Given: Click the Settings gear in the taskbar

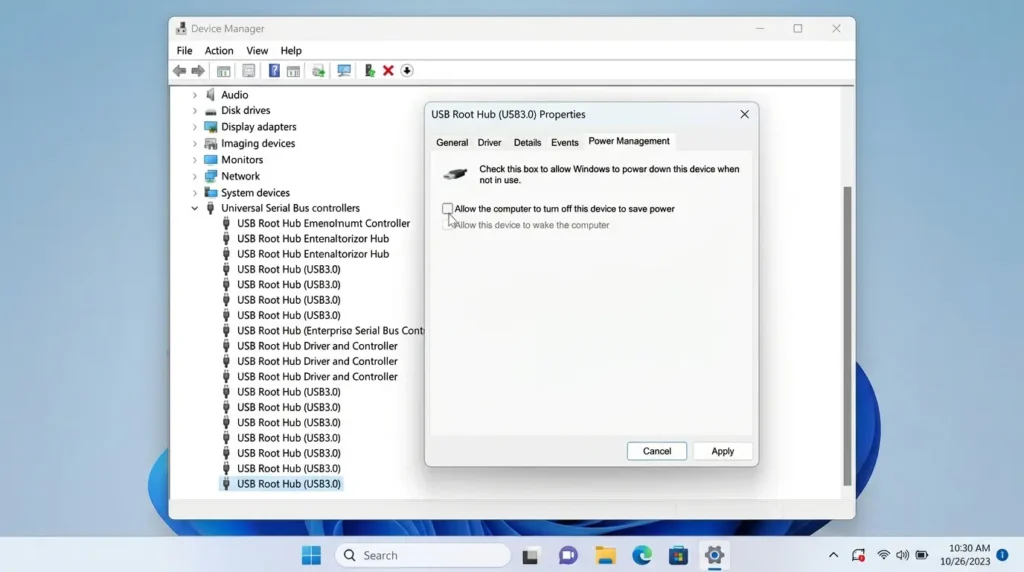Looking at the screenshot, I should click(714, 555).
